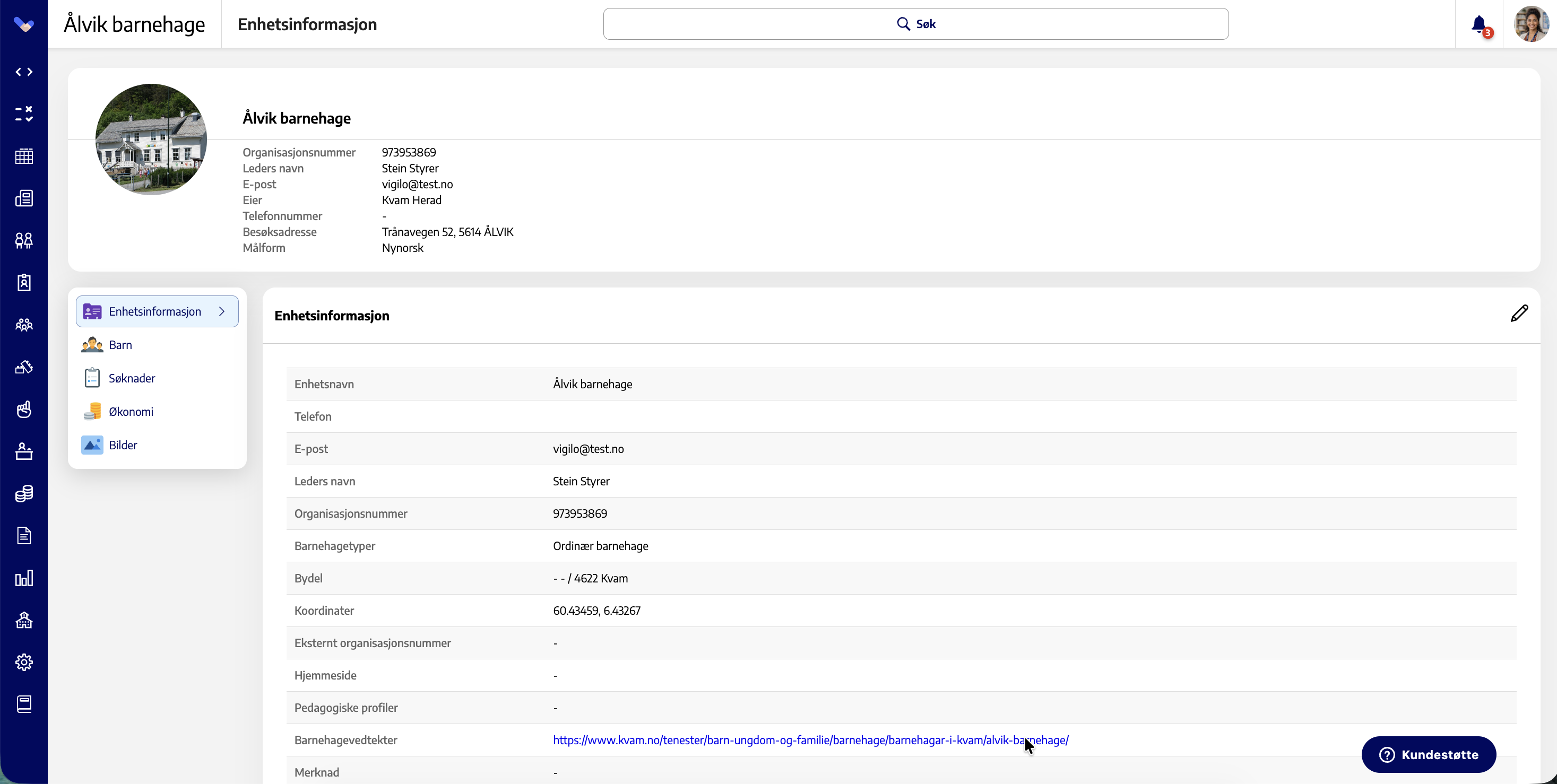Open the bar chart statistics icon
The image size is (1557, 784).
click(x=23, y=578)
